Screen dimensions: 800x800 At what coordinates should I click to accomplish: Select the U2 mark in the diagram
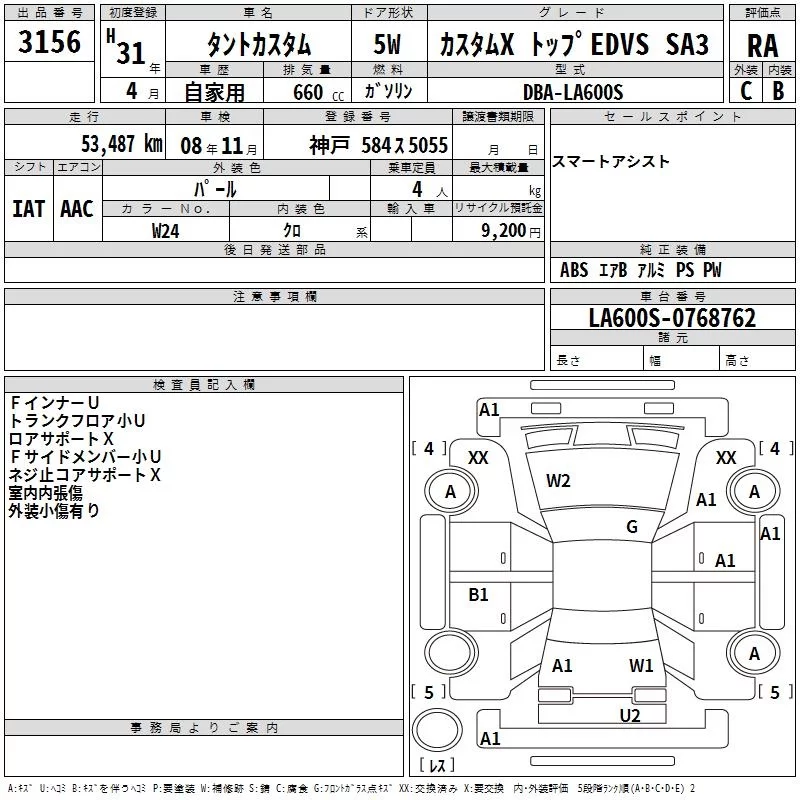pyautogui.click(x=630, y=716)
